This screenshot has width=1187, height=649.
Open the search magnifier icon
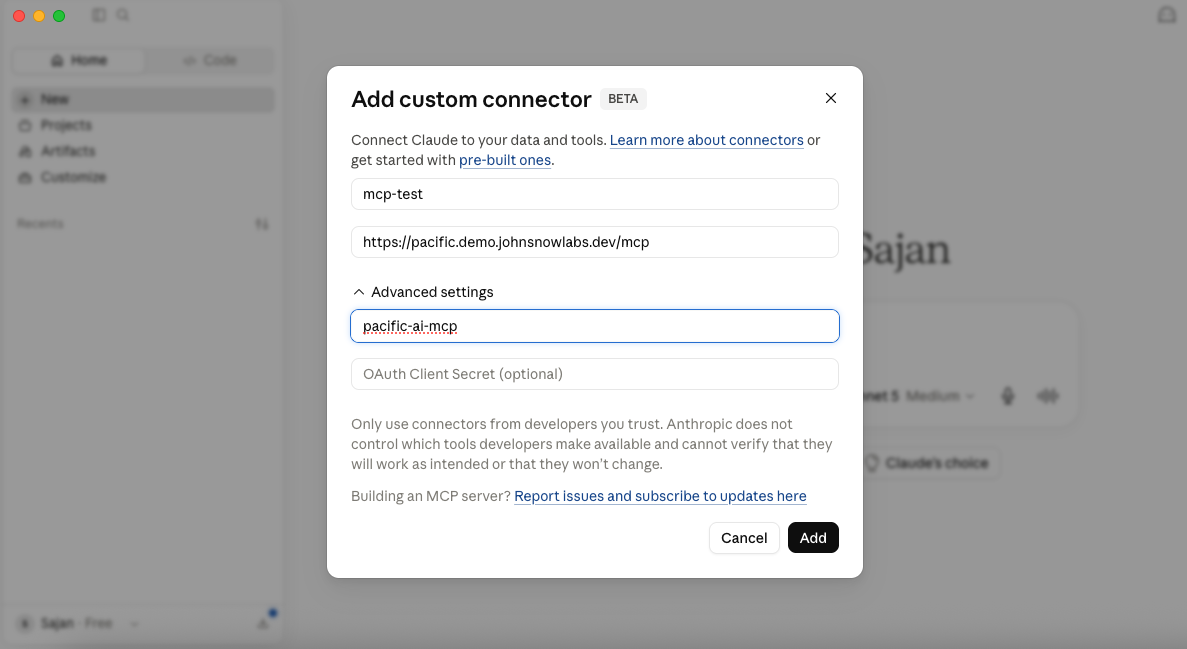coord(123,15)
